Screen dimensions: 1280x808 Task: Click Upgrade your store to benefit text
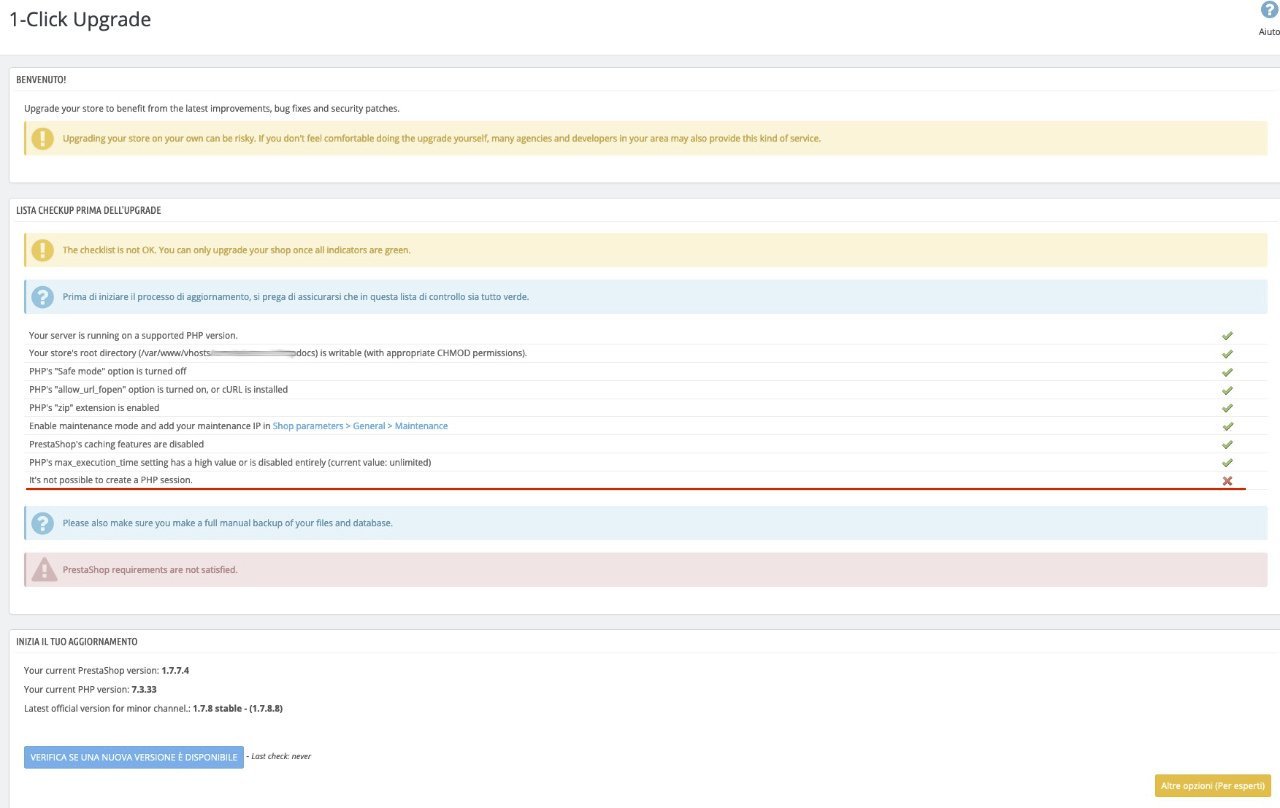tap(212, 108)
